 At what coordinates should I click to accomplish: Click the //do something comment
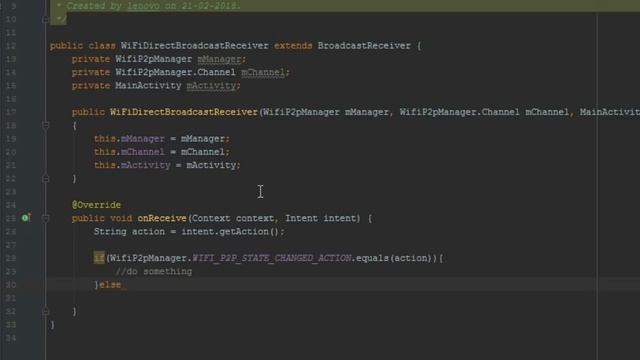tap(153, 271)
